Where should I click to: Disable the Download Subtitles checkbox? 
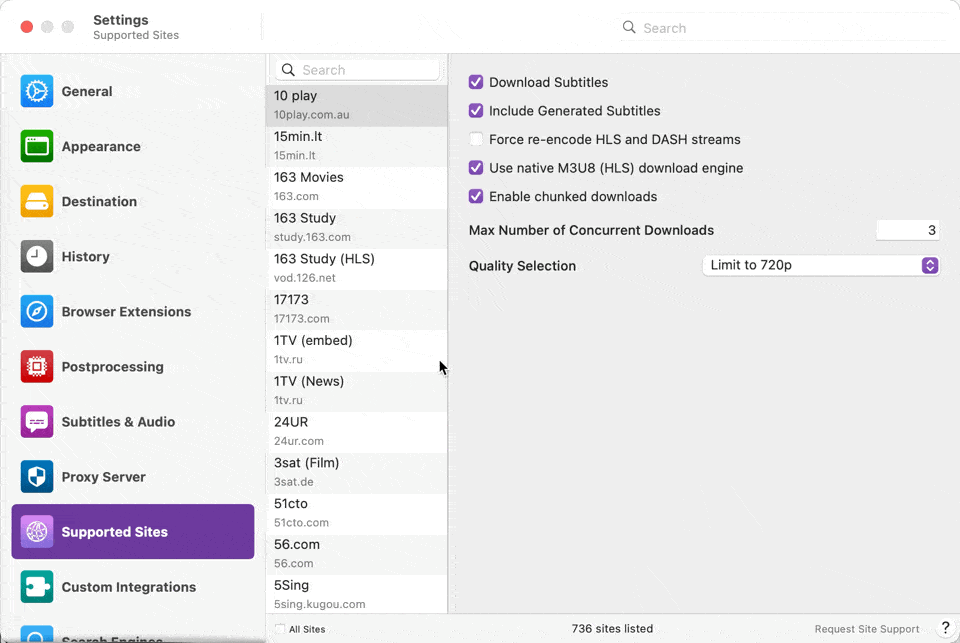[476, 82]
